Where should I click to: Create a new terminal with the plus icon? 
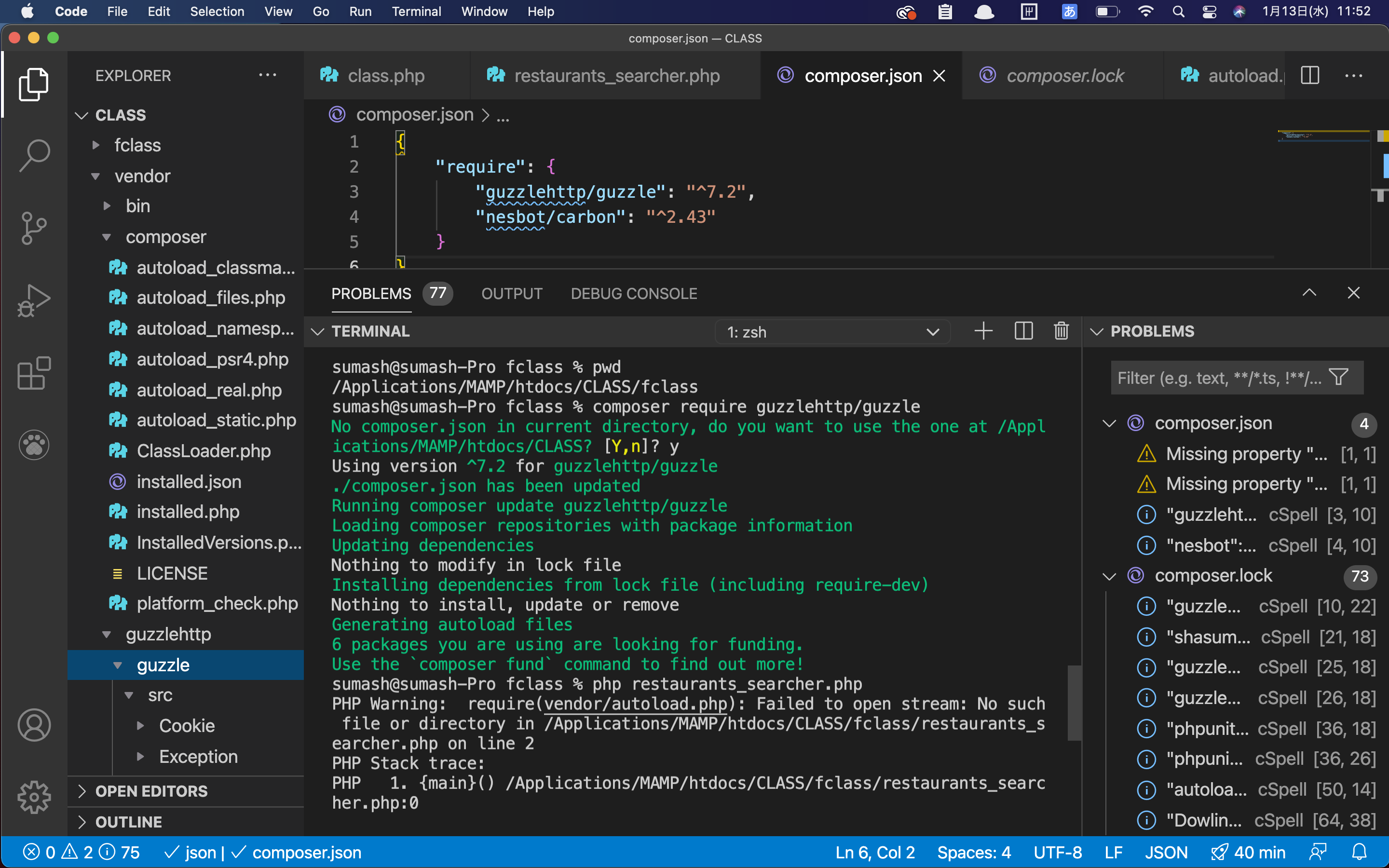point(983,331)
